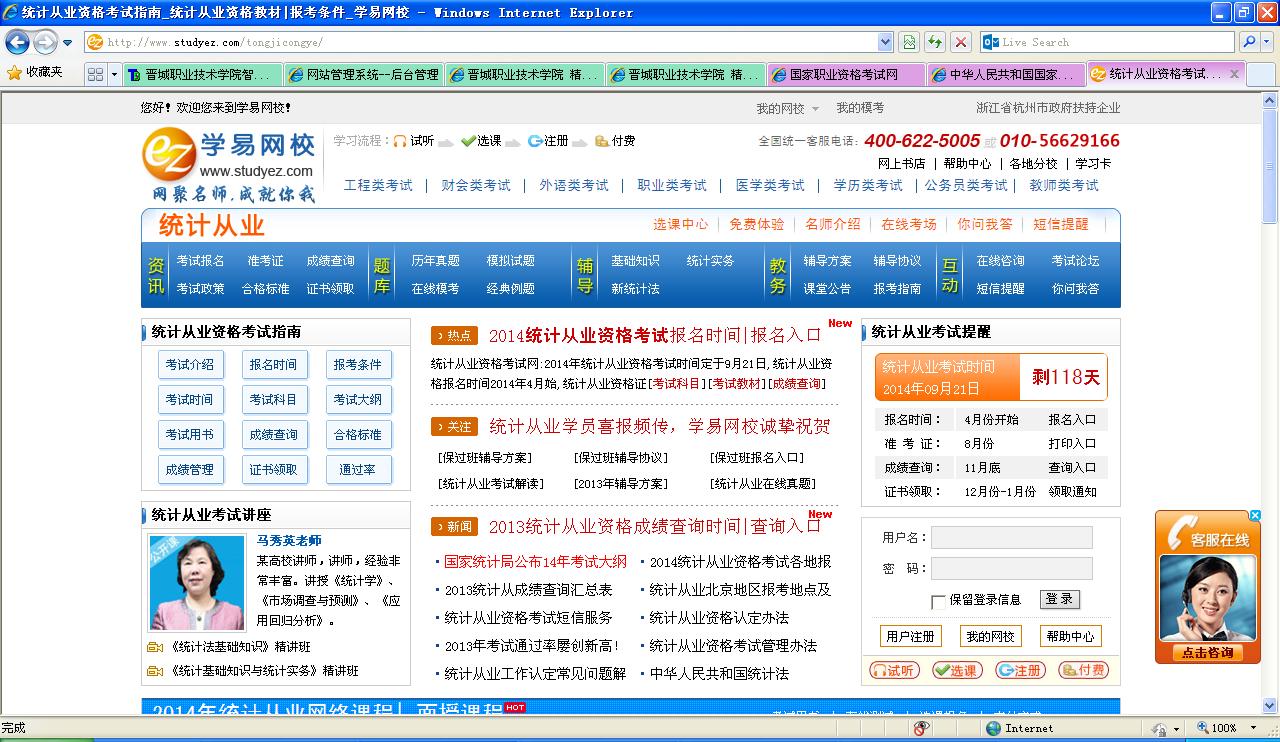Open the 财会类考试 category
Image resolution: width=1280 pixels, height=742 pixels.
coord(476,185)
